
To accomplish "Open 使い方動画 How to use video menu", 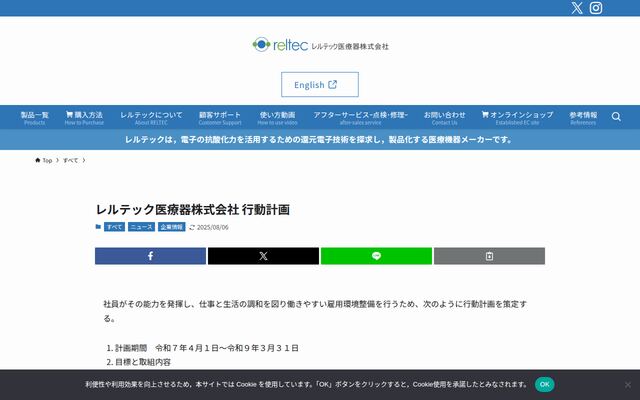I will tap(277, 118).
